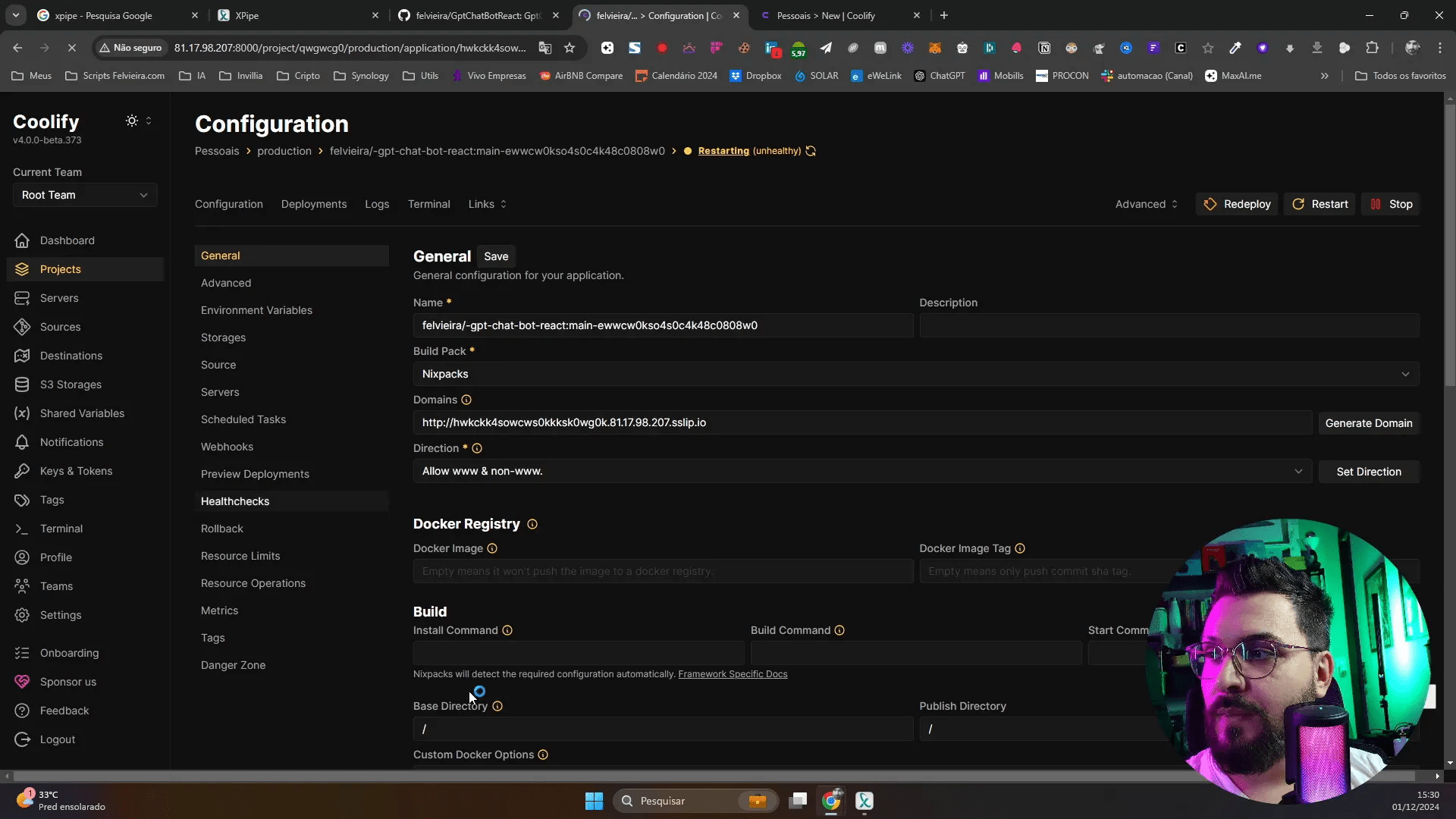1456x819 pixels.
Task: Expand the Root Team selector
Action: click(x=85, y=195)
